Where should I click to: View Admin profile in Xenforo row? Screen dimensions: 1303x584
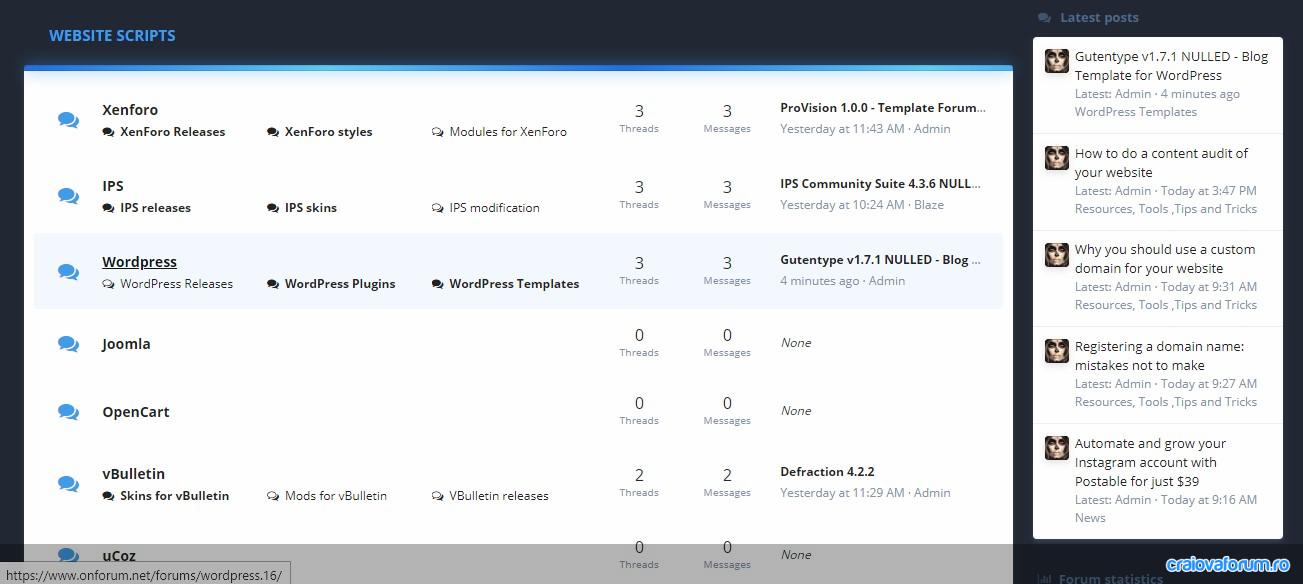coord(932,129)
